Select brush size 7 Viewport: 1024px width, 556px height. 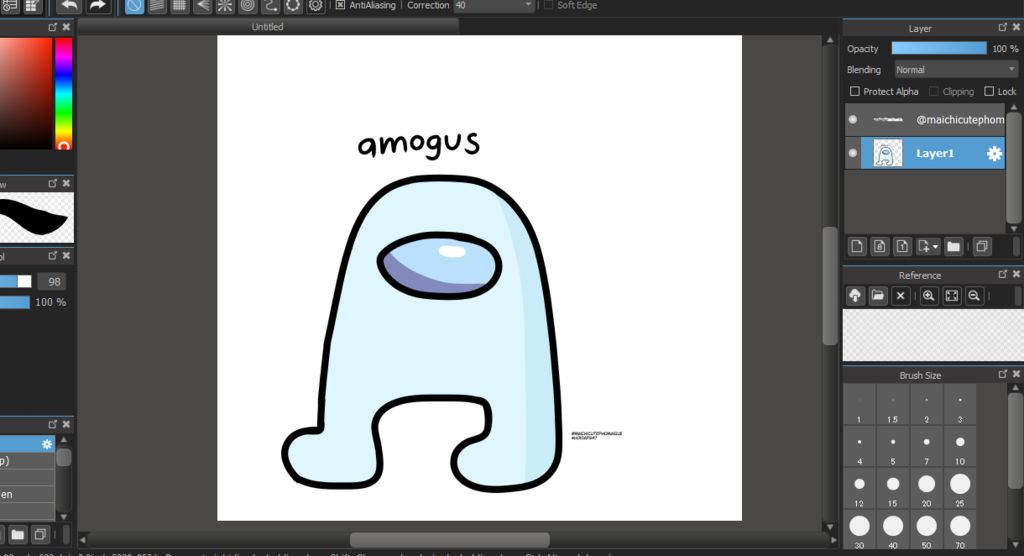(926, 448)
